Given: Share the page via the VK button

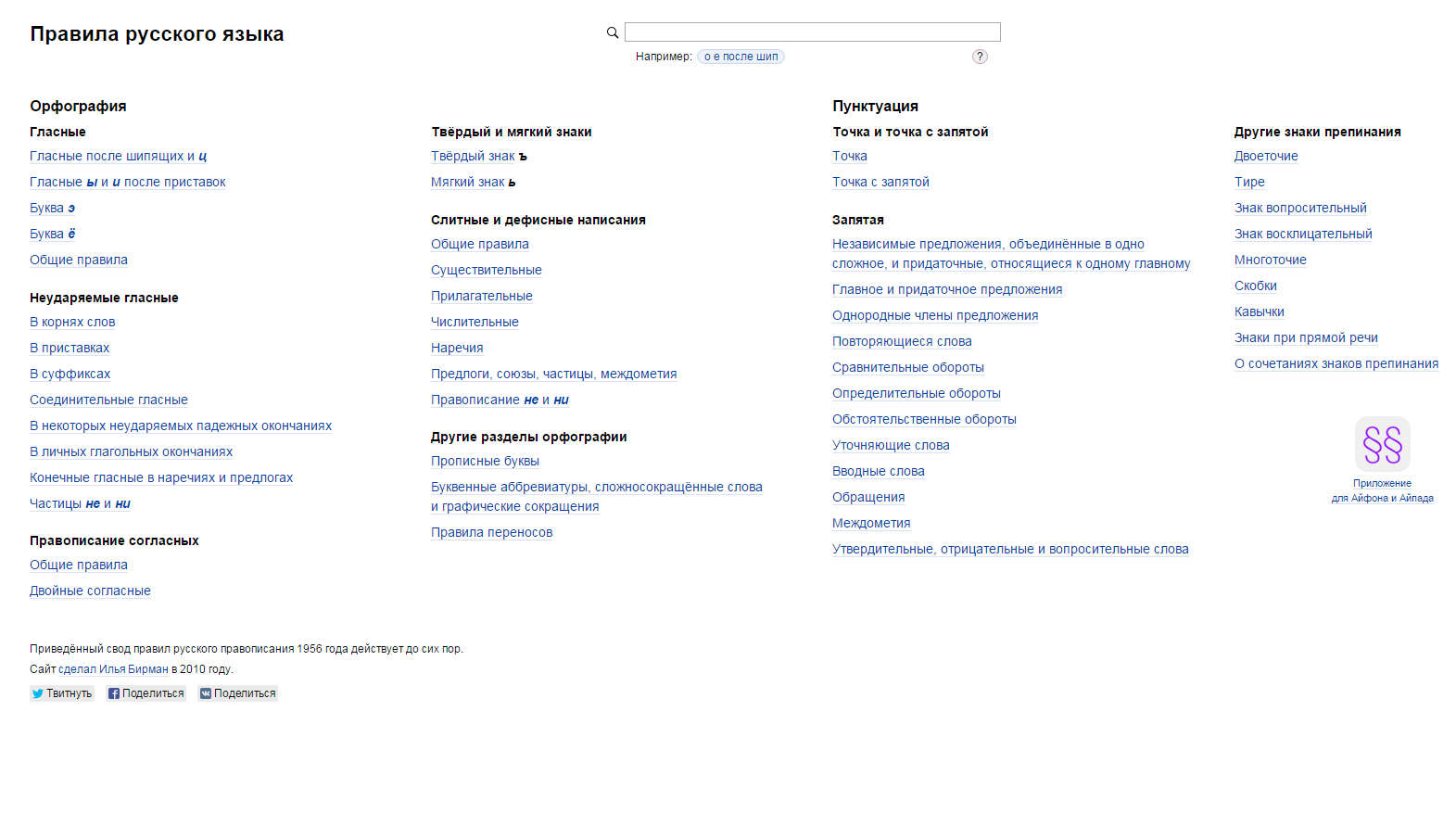Looking at the screenshot, I should pos(237,693).
